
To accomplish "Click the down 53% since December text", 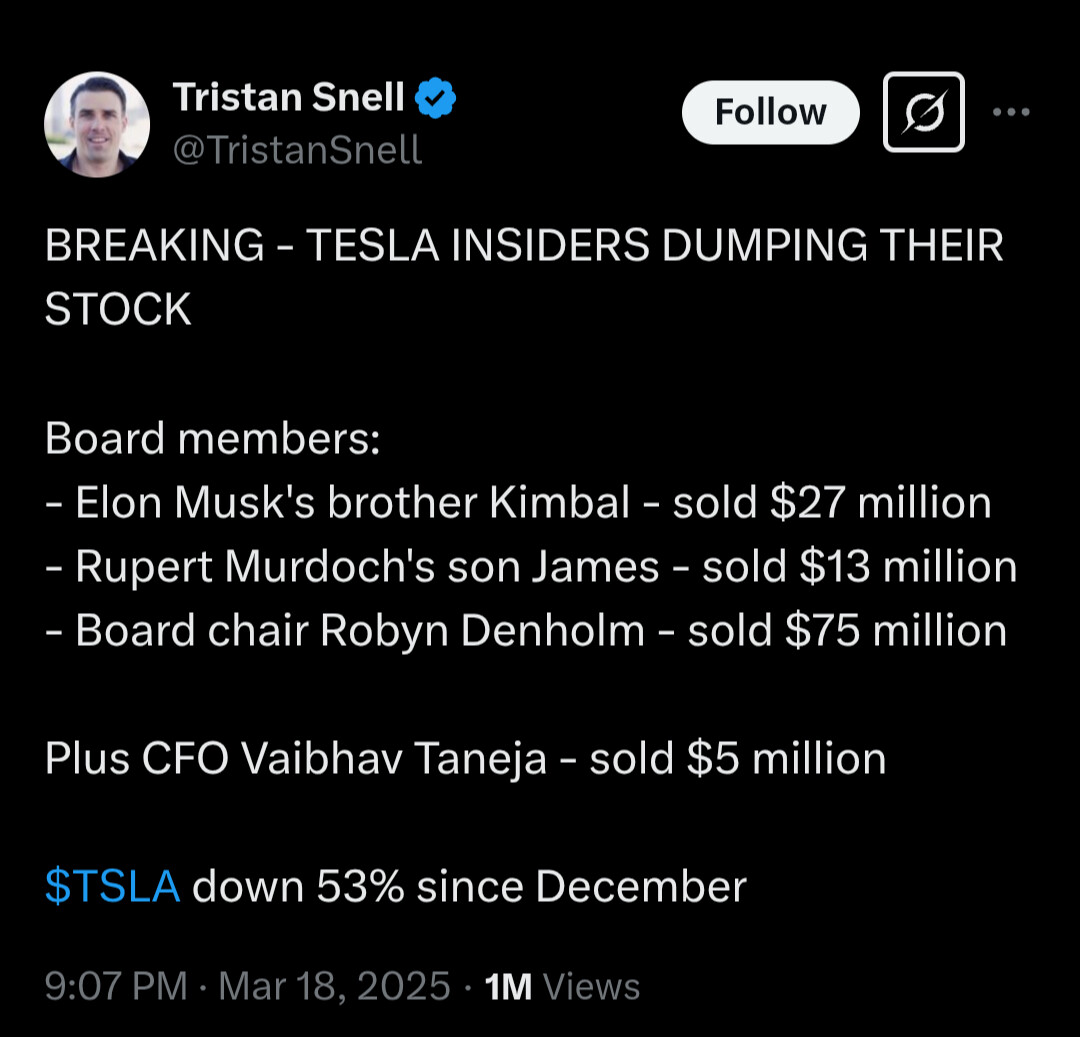I will click(x=469, y=886).
